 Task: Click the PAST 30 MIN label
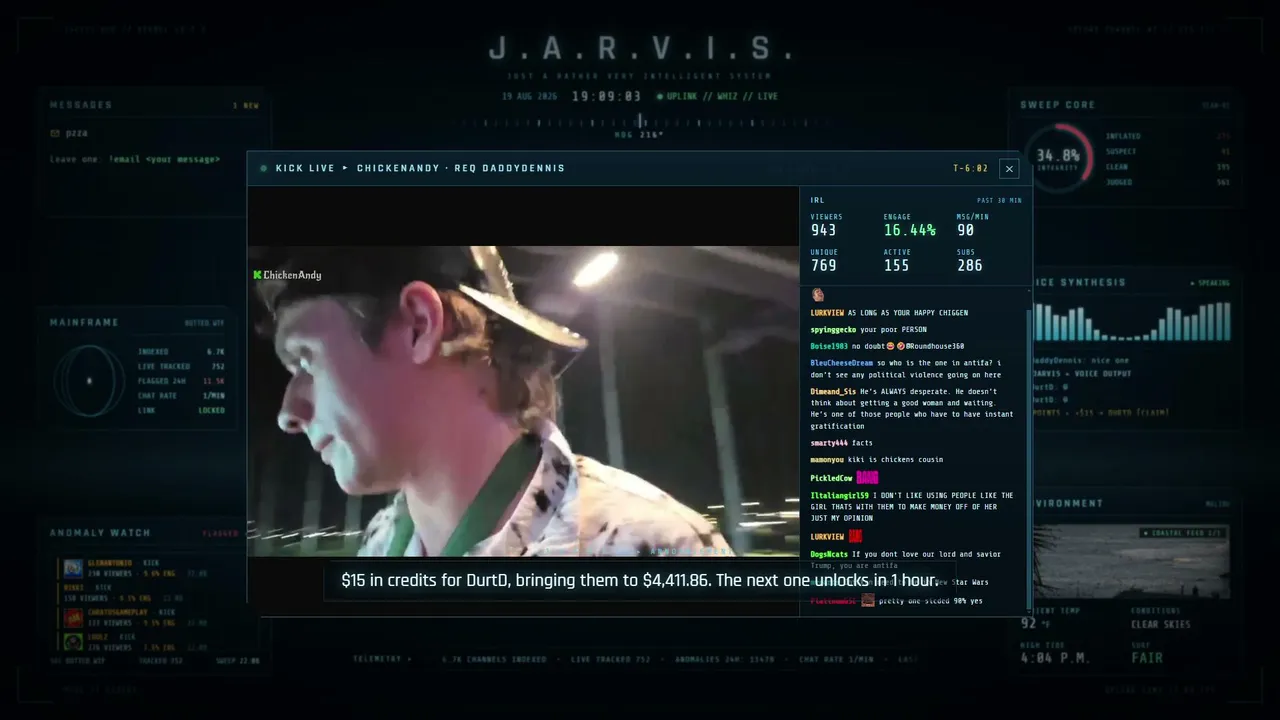coord(999,200)
